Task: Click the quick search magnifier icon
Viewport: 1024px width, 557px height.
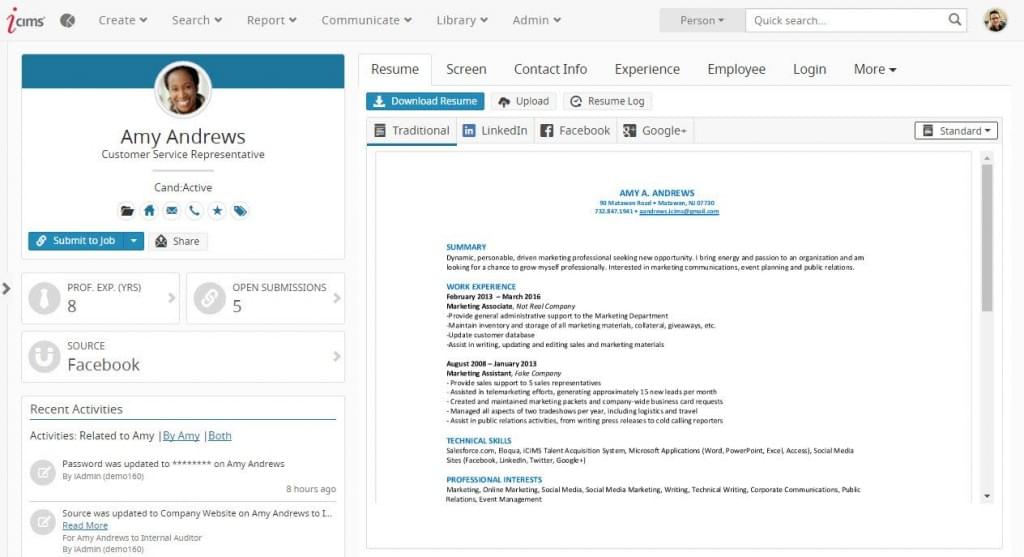Action: coord(954,20)
